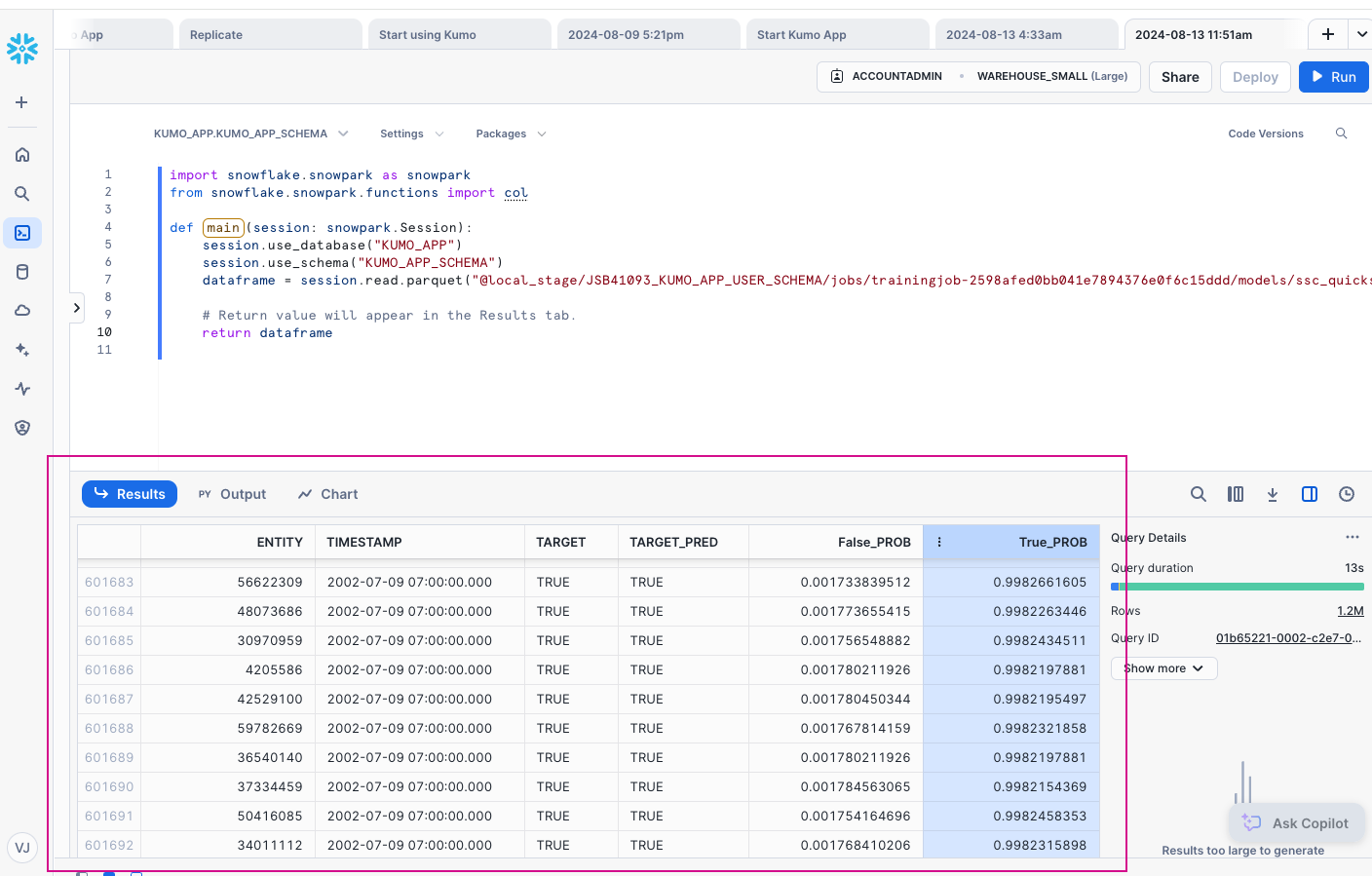1372x876 pixels.
Task: Open the Monitoring activity icon
Action: point(22,389)
